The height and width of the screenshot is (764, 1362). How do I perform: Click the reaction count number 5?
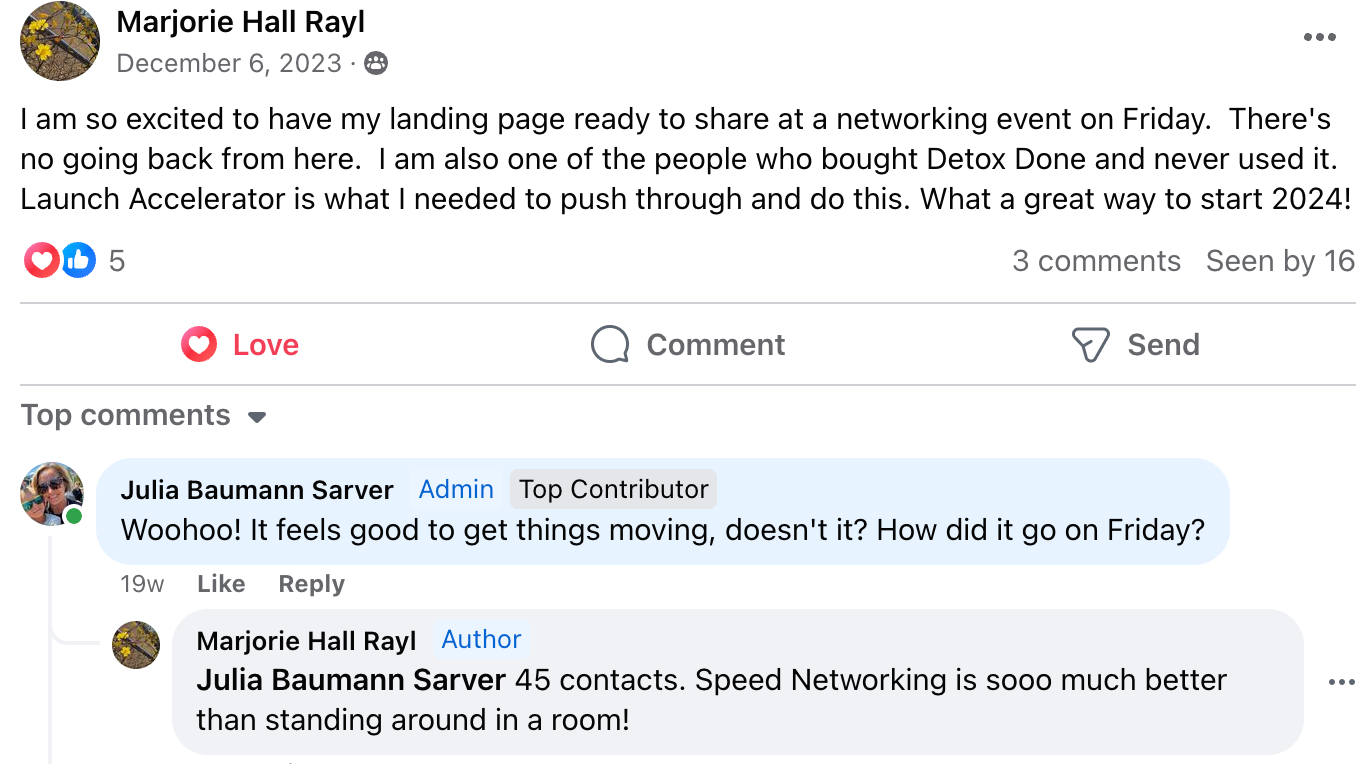click(117, 261)
